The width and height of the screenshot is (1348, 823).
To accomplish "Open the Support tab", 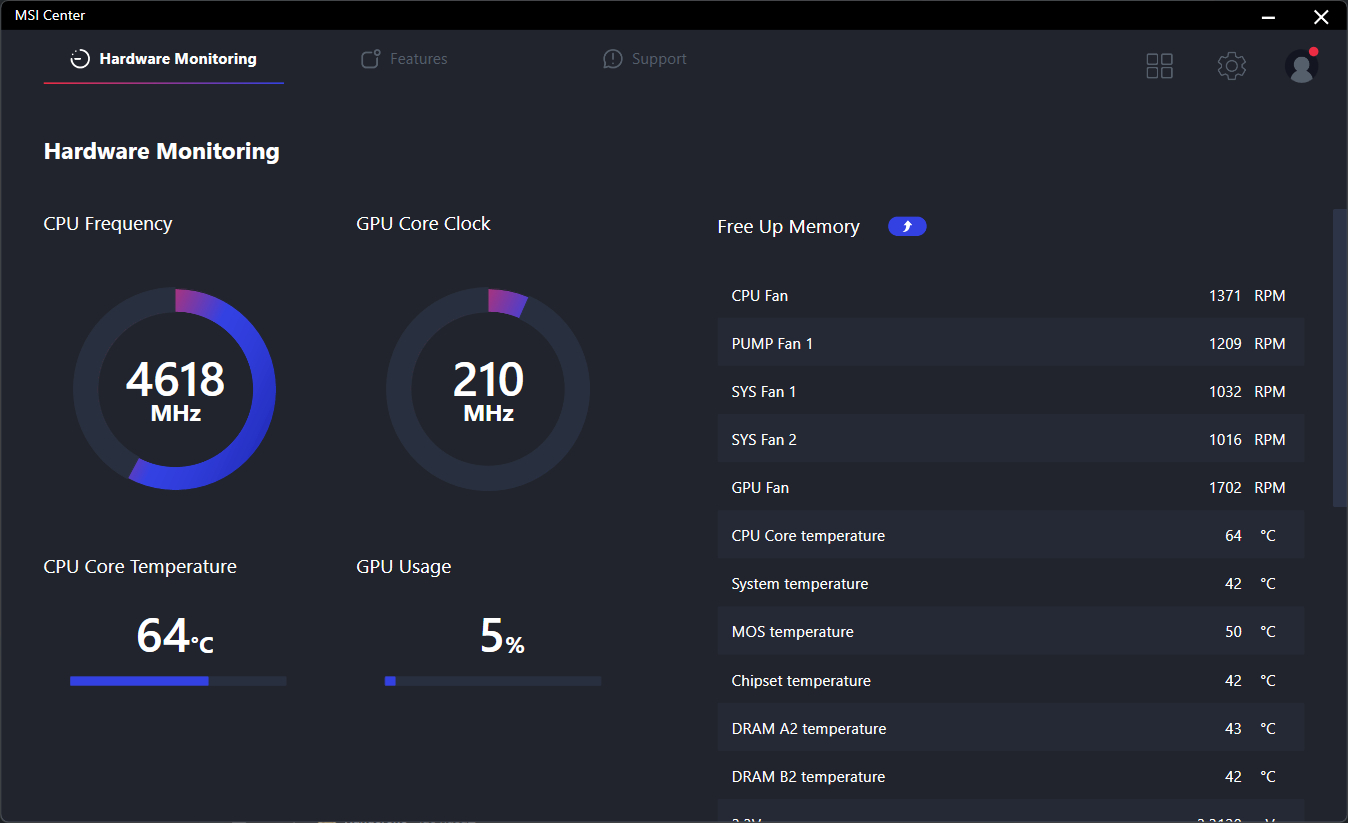I will (645, 59).
